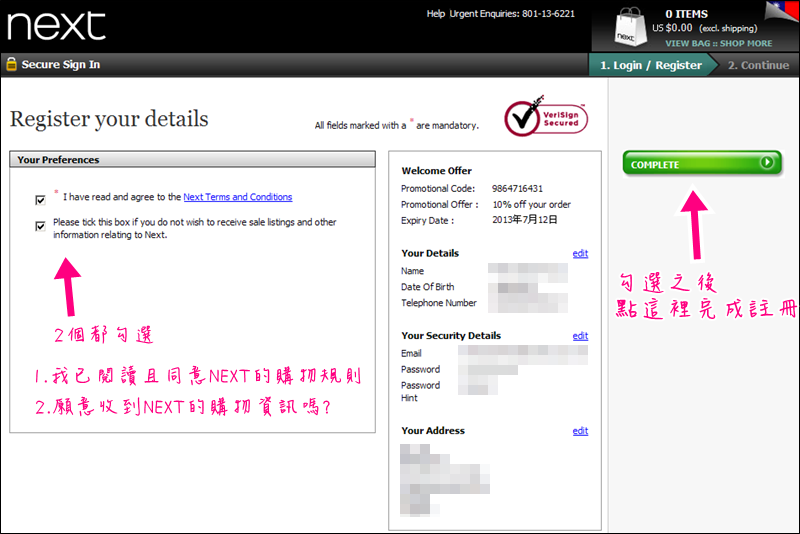
Task: Click the flag icon in the top corner
Action: pos(783,10)
